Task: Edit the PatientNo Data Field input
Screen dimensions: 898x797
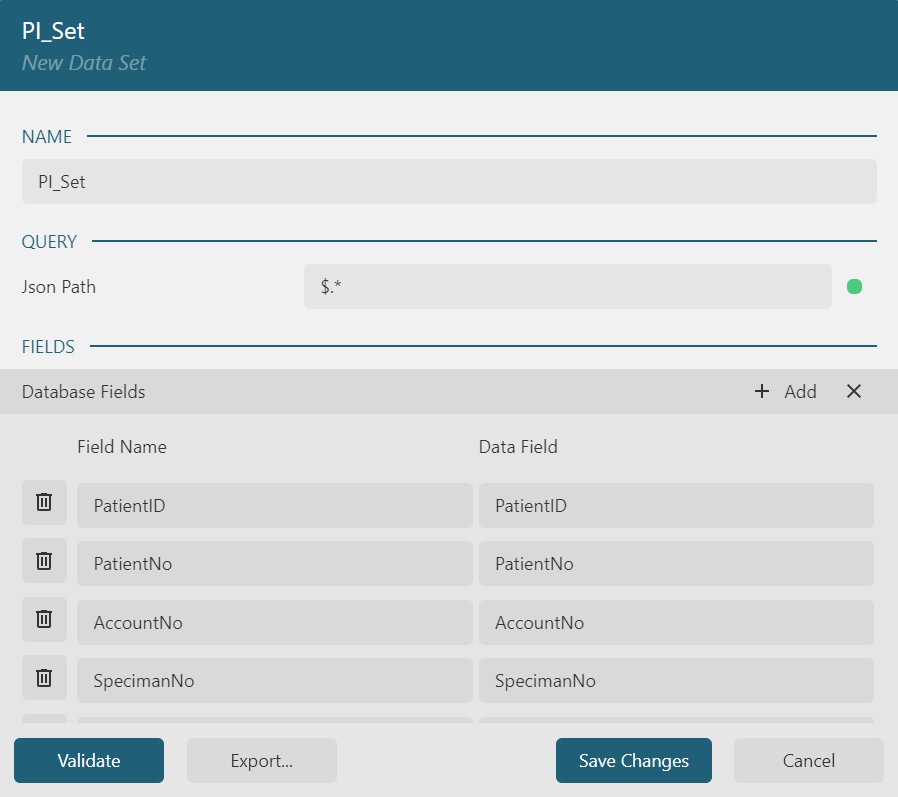Action: pyautogui.click(x=676, y=564)
